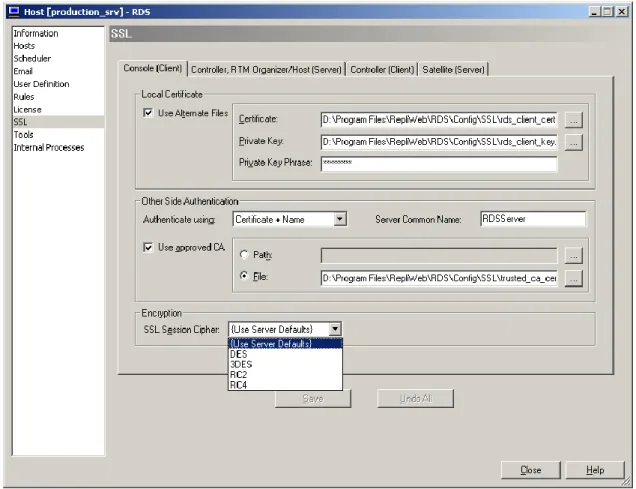Browse for the approved CA Path
Screen dimensions: 636x489
coord(574,256)
